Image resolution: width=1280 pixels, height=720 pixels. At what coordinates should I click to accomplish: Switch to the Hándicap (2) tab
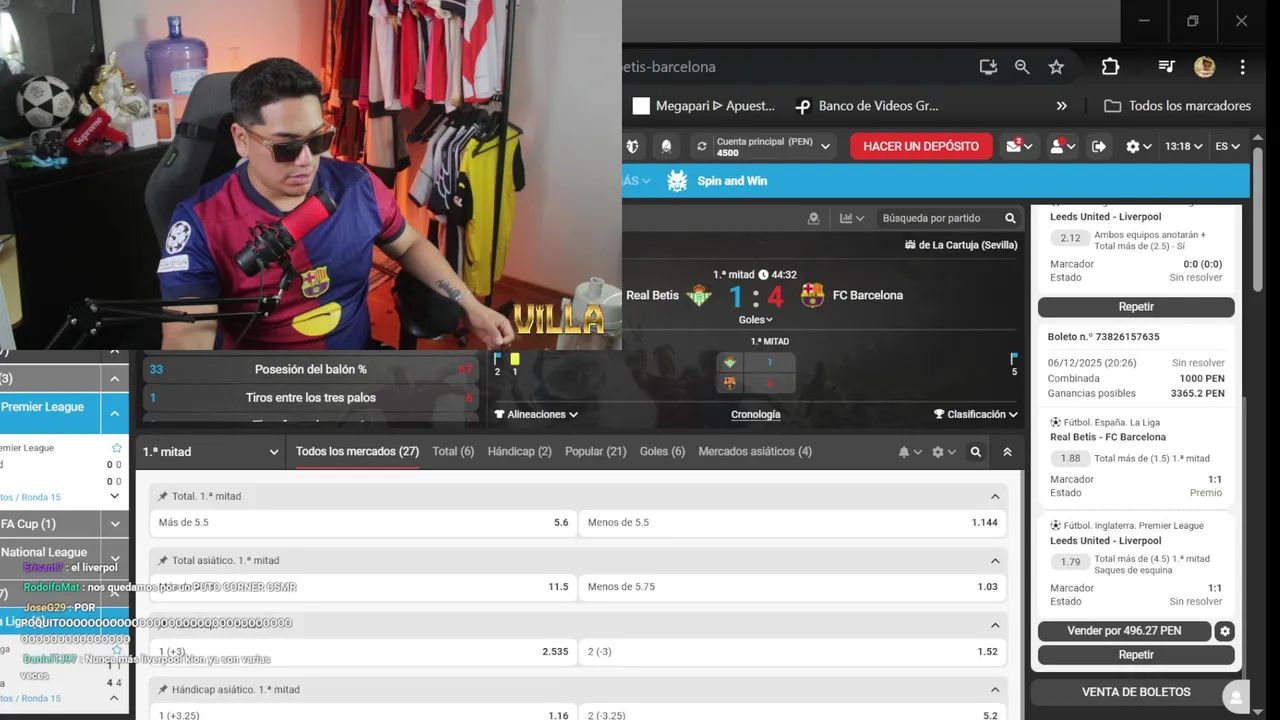pyautogui.click(x=519, y=452)
